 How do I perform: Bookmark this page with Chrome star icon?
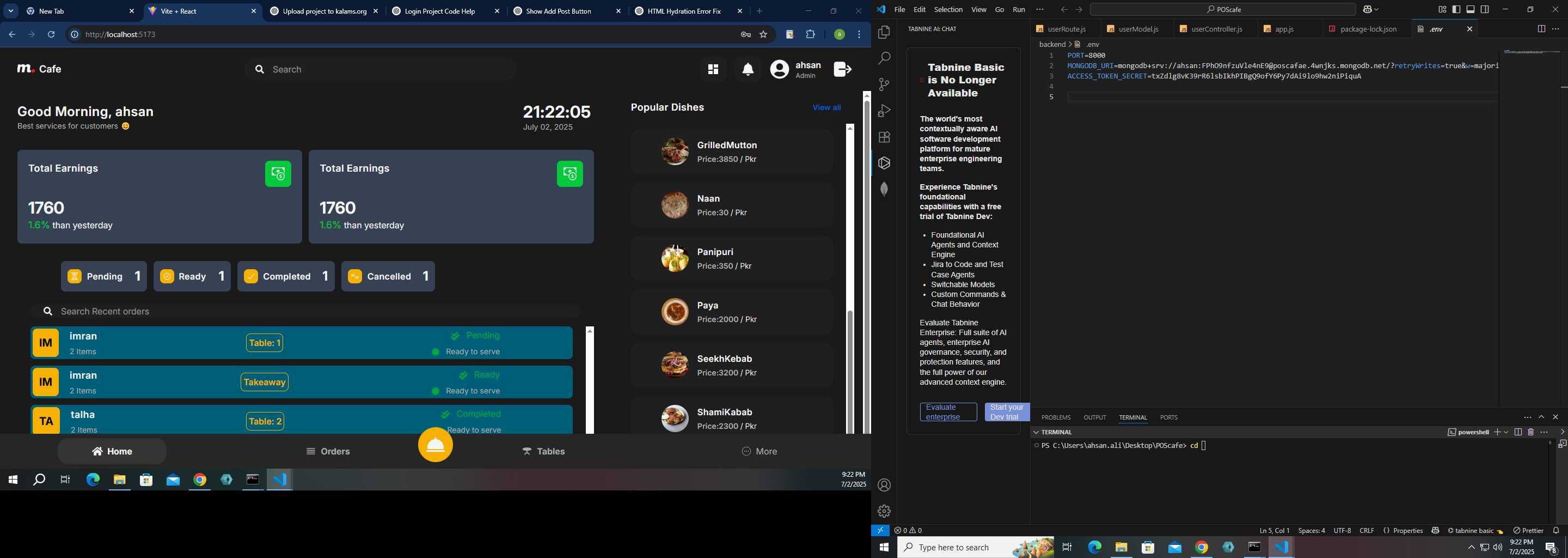point(763,35)
